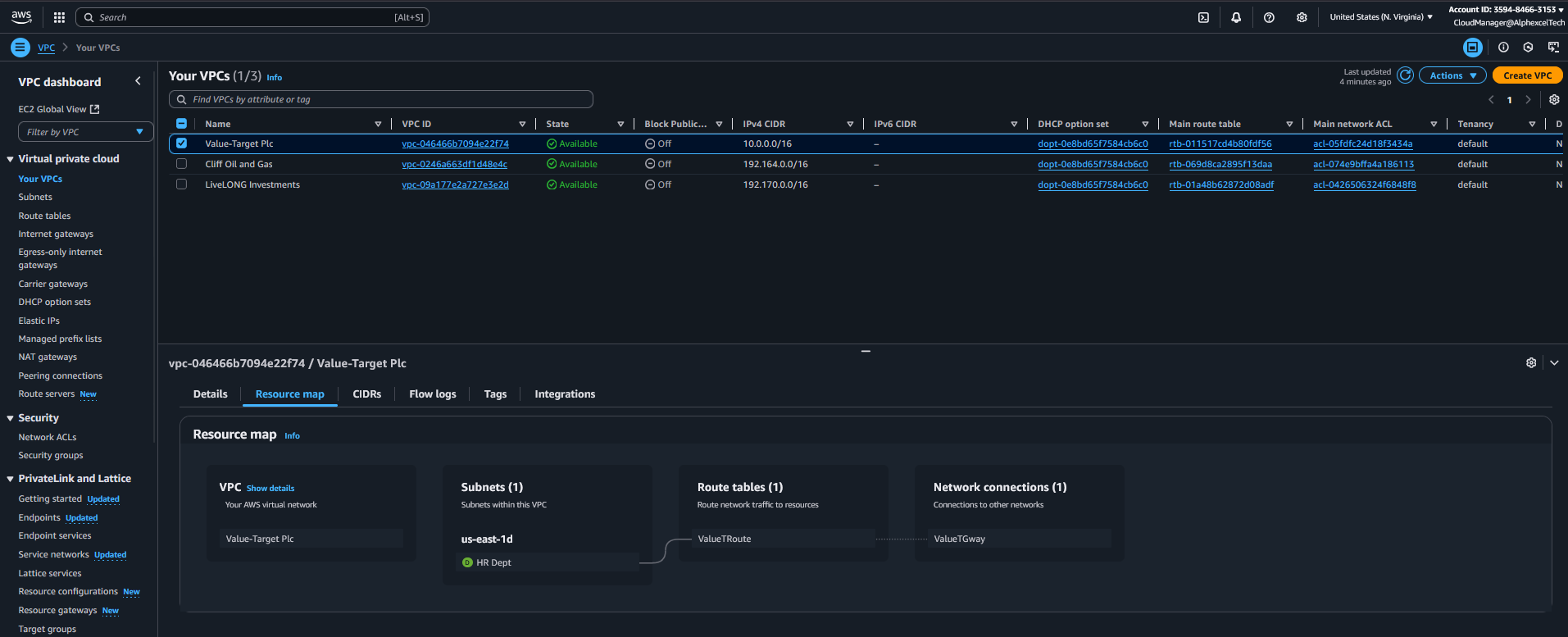The image size is (1568, 637).
Task: Open network ACL acl-0426506324f6848f8 link
Action: pyautogui.click(x=1364, y=184)
